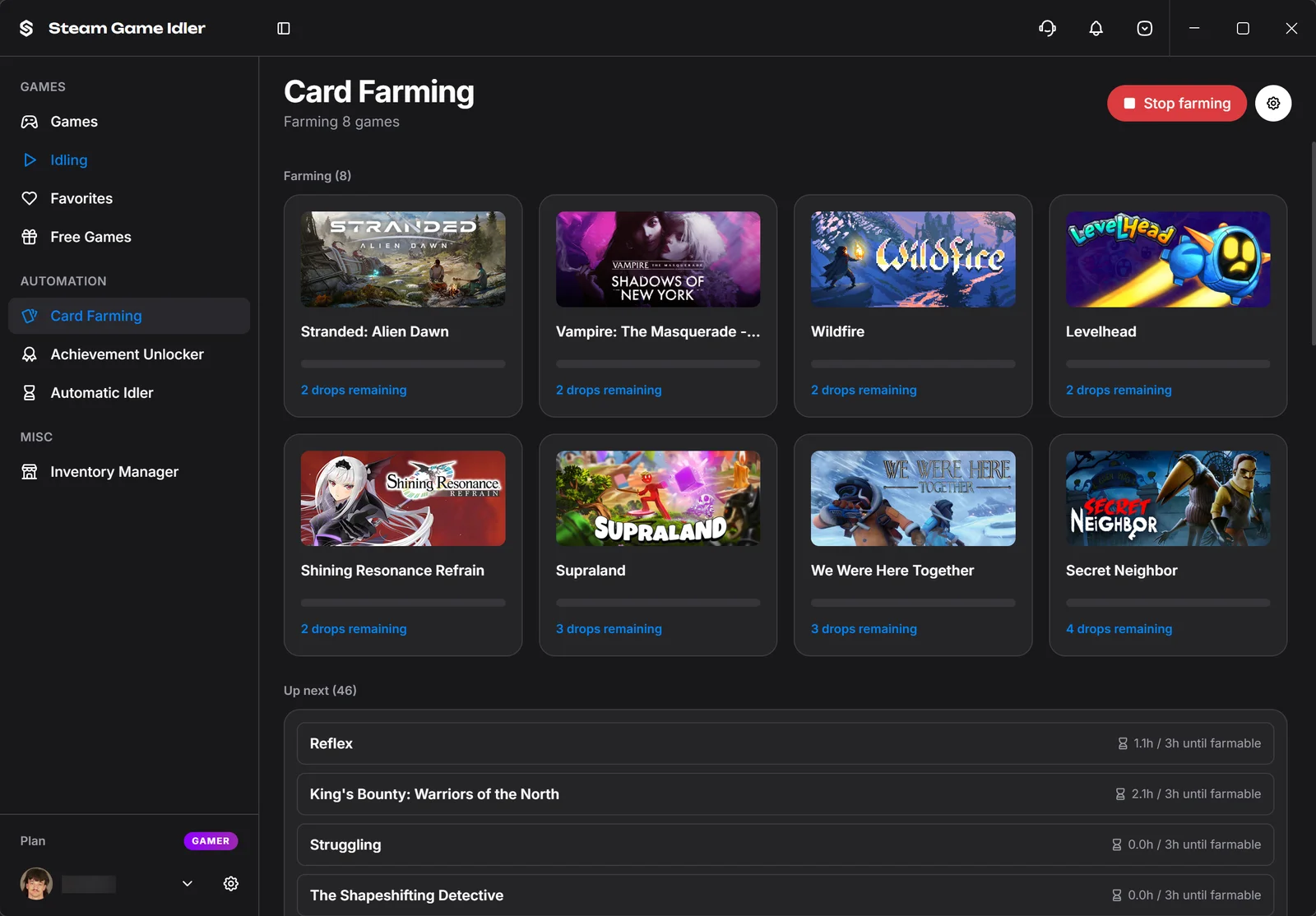
Task: Click the GAMER plan badge
Action: (211, 841)
